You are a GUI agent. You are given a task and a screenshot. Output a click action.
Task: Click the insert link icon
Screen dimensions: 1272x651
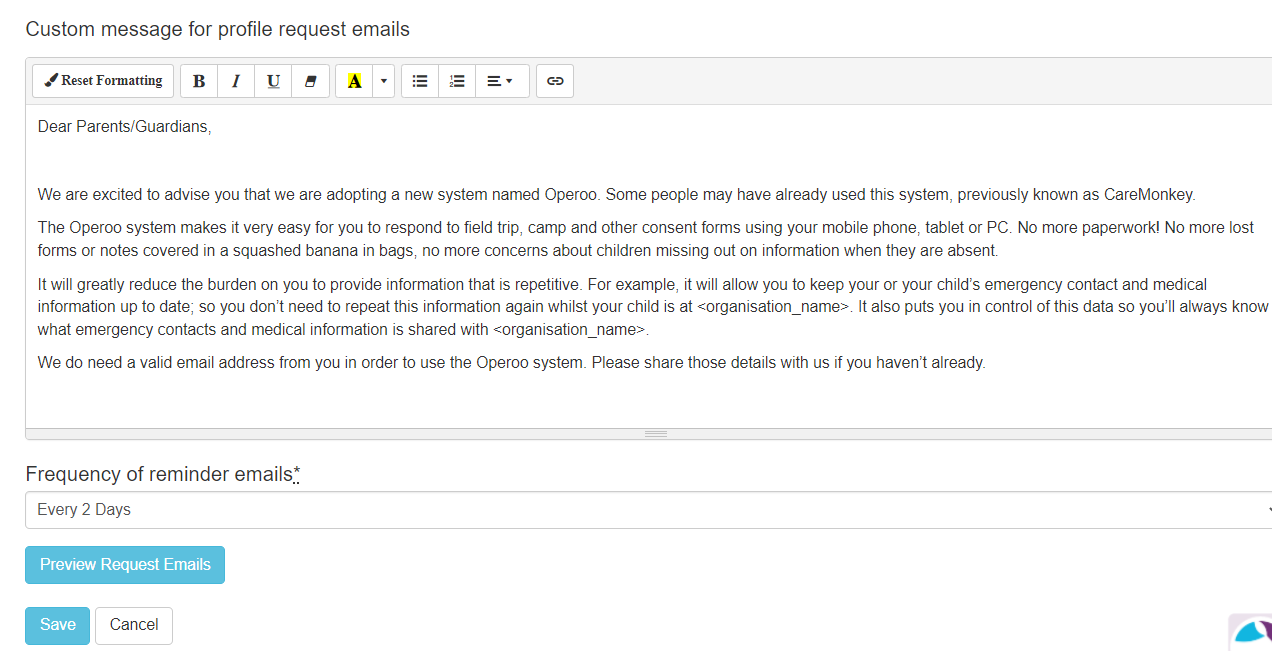tap(555, 81)
